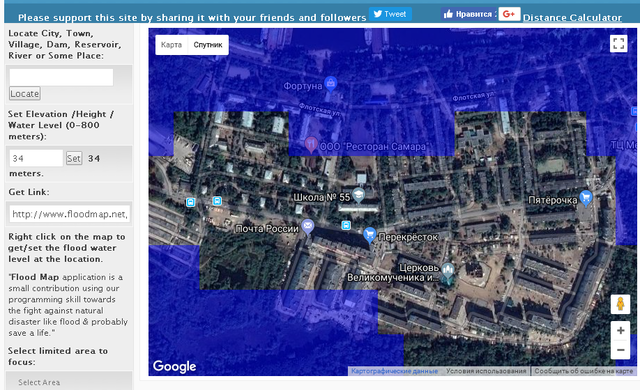Share the site via Tweet button
The height and width of the screenshot is (390, 640).
[x=390, y=14]
